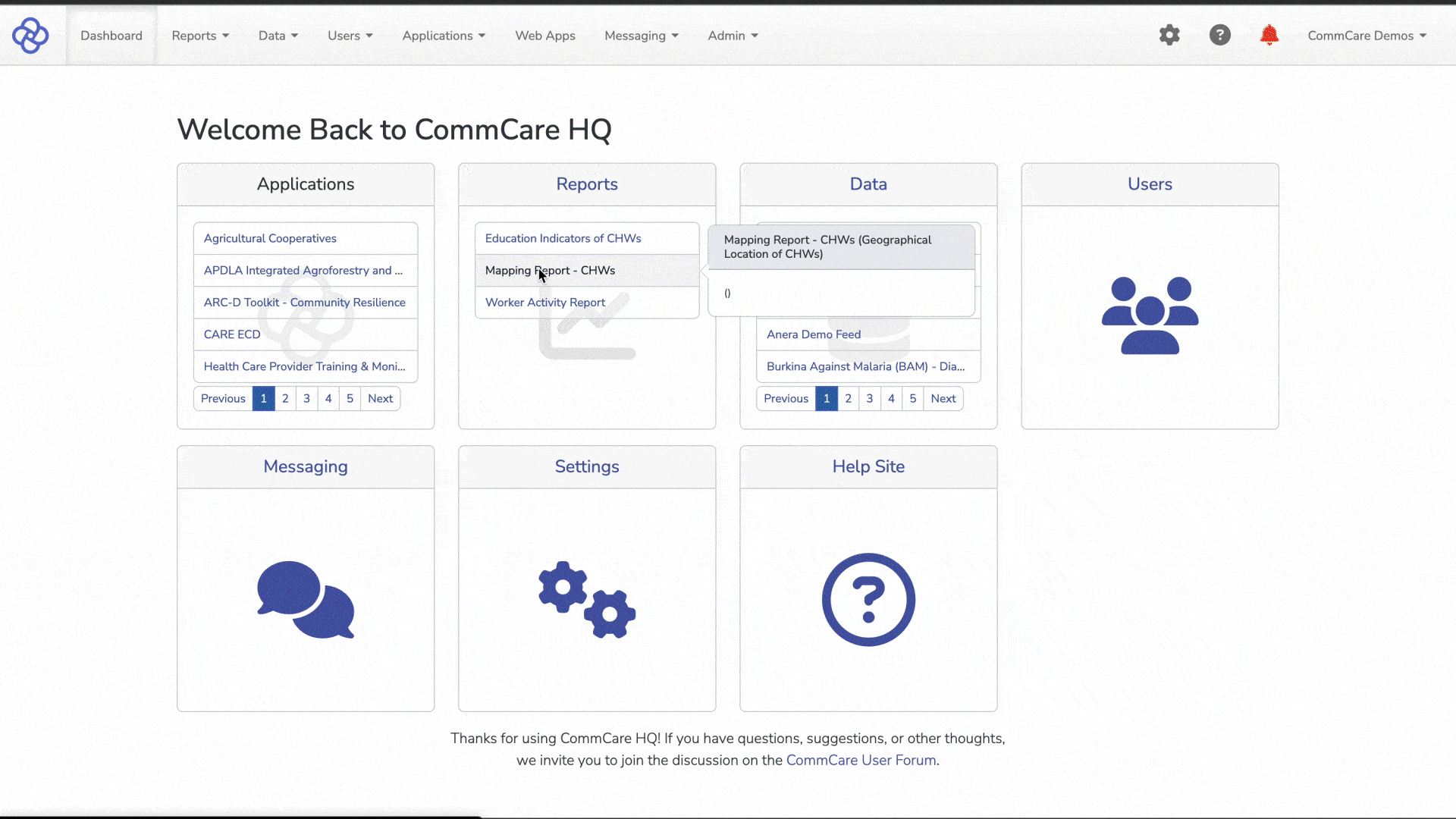Click the help question-mark icon in the navbar
Viewport: 1456px width, 819px height.
(1220, 35)
